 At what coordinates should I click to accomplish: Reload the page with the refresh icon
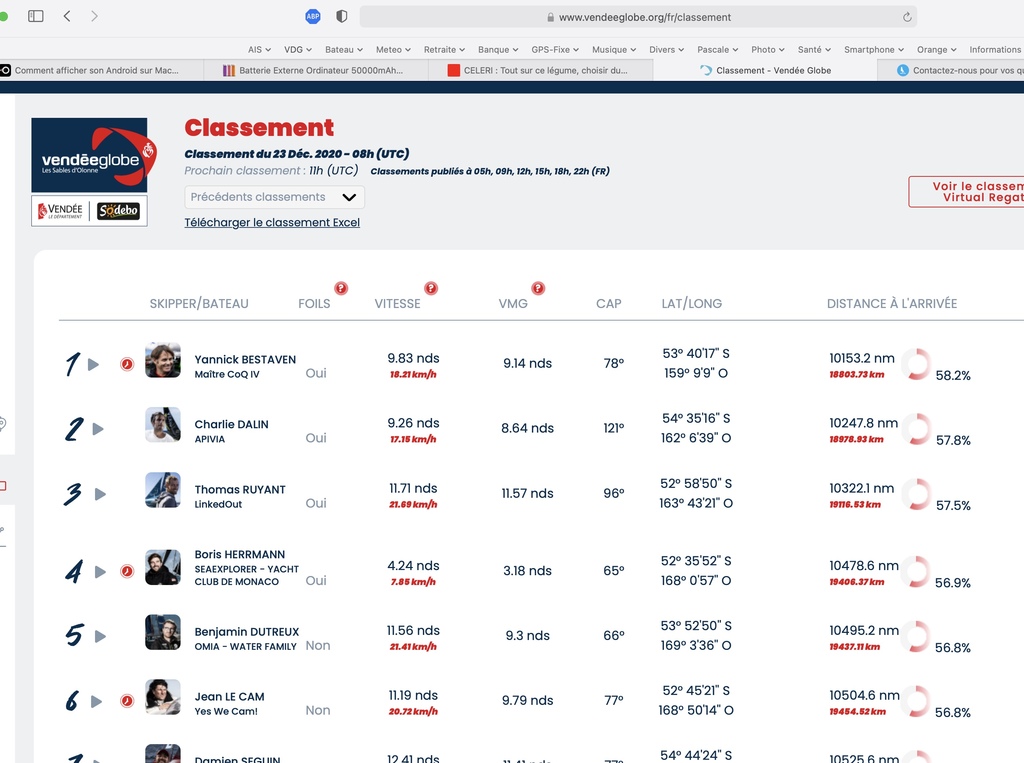[x=907, y=17]
